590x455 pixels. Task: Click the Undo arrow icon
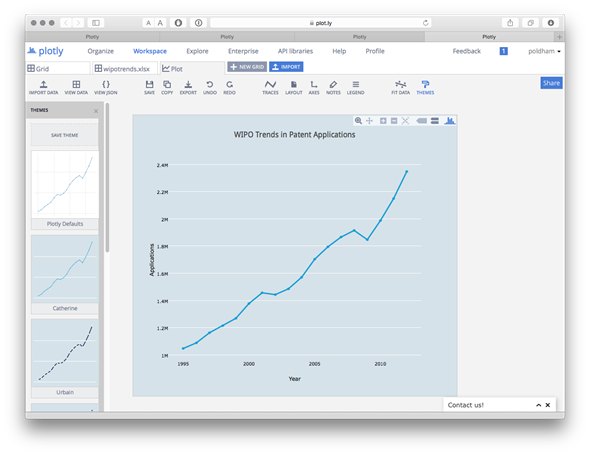tap(210, 87)
